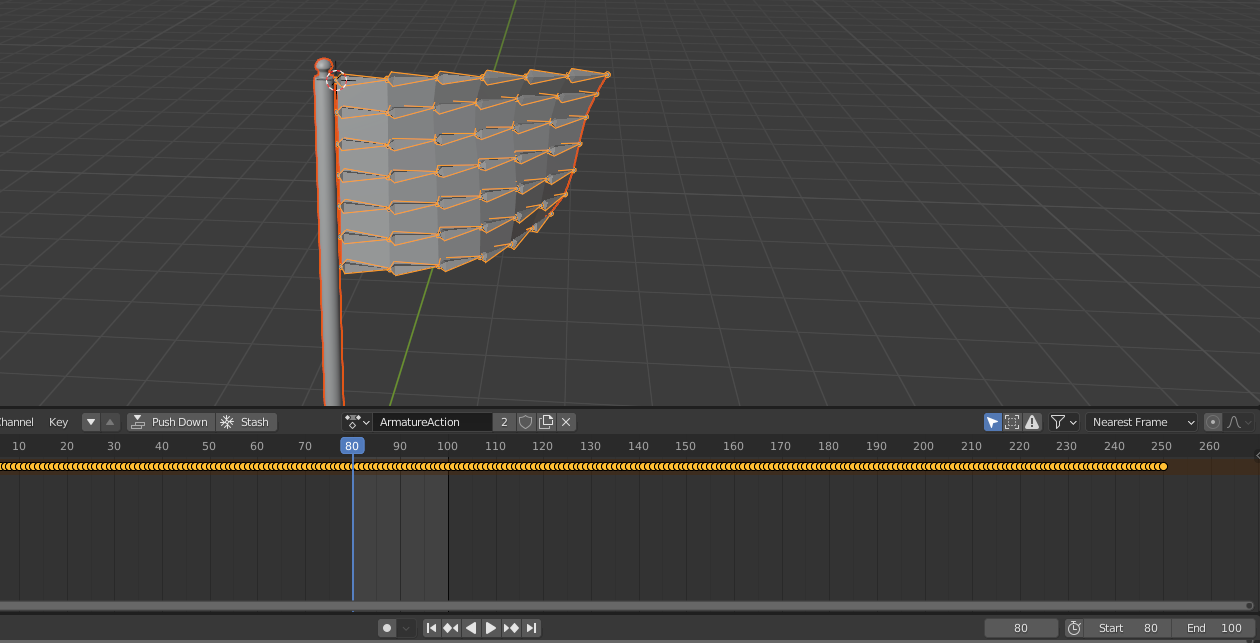Viewport: 1260px width, 643px height.
Task: Click the Push Down action button
Action: click(x=170, y=422)
